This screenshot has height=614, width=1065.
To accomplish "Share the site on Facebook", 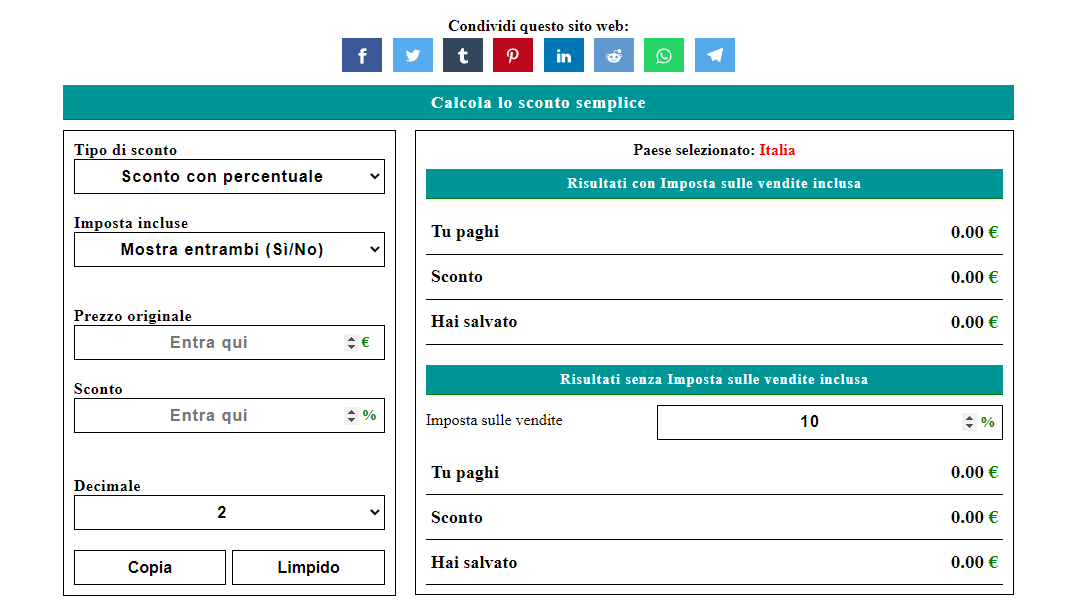I will coord(361,55).
